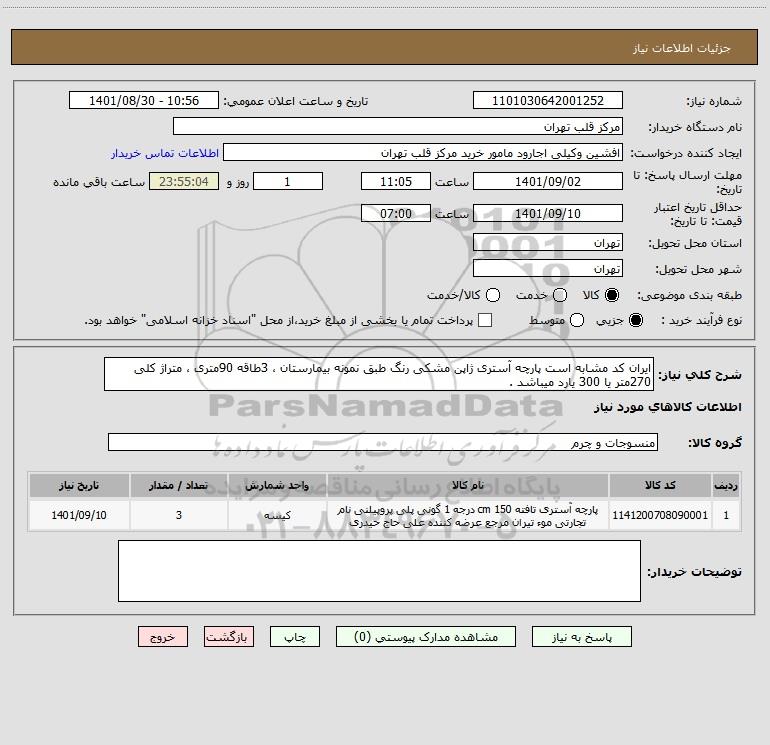Click the چاپ print button
770x745 pixels.
click(295, 637)
